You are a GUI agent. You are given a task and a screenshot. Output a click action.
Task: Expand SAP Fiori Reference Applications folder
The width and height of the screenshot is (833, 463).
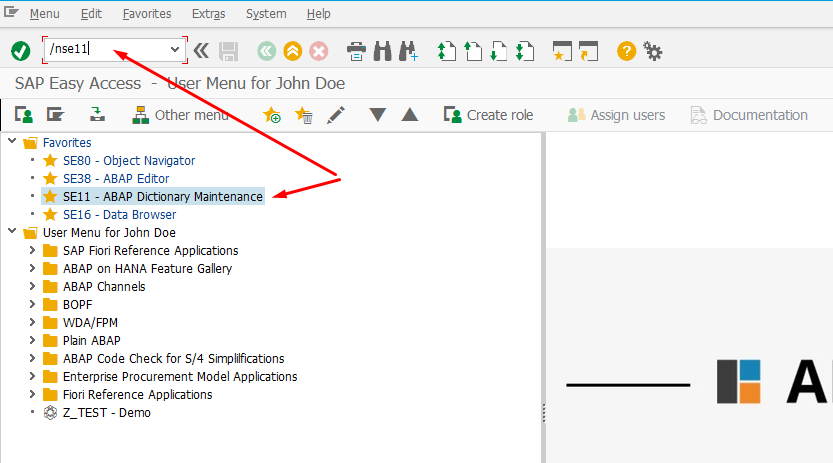pos(32,250)
